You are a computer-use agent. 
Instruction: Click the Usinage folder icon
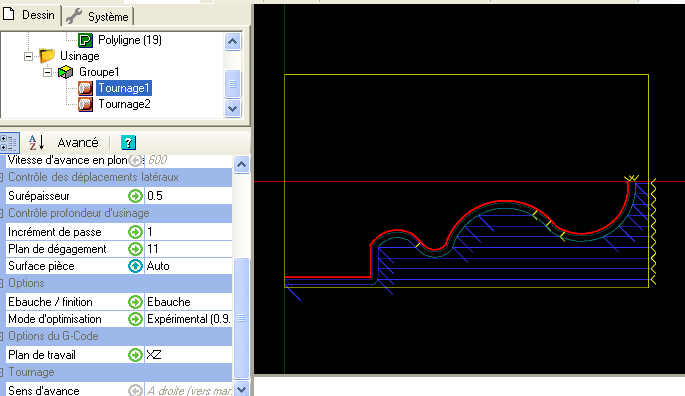pos(47,56)
